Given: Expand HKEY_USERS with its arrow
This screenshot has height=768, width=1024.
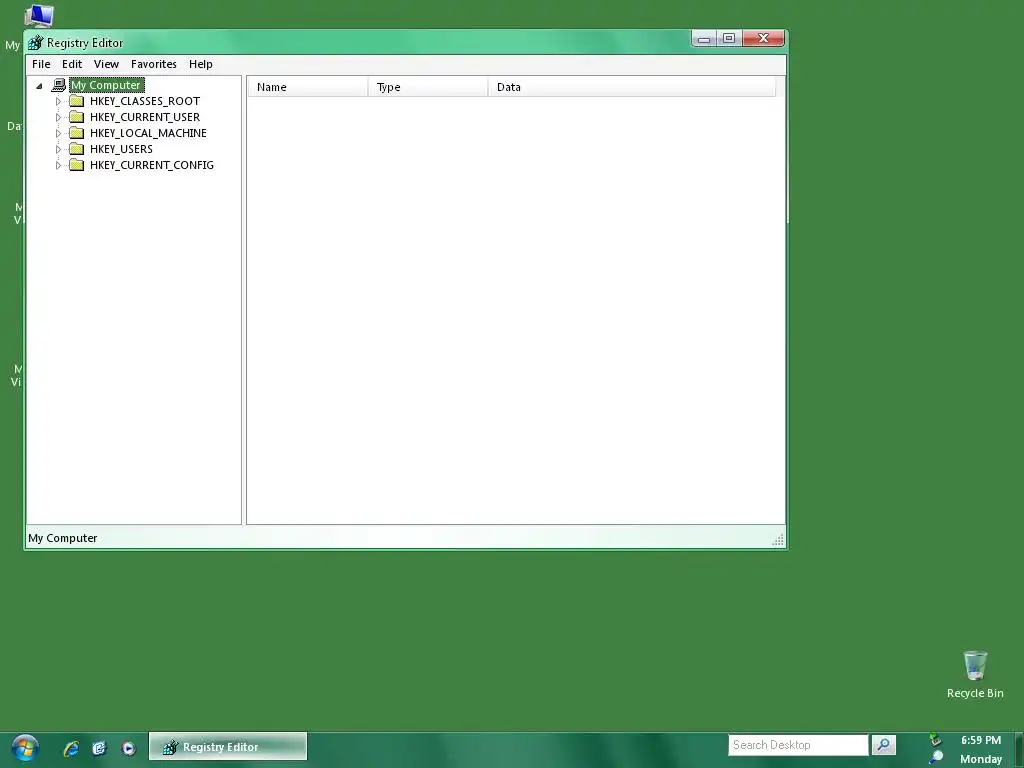Looking at the screenshot, I should pos(58,150).
